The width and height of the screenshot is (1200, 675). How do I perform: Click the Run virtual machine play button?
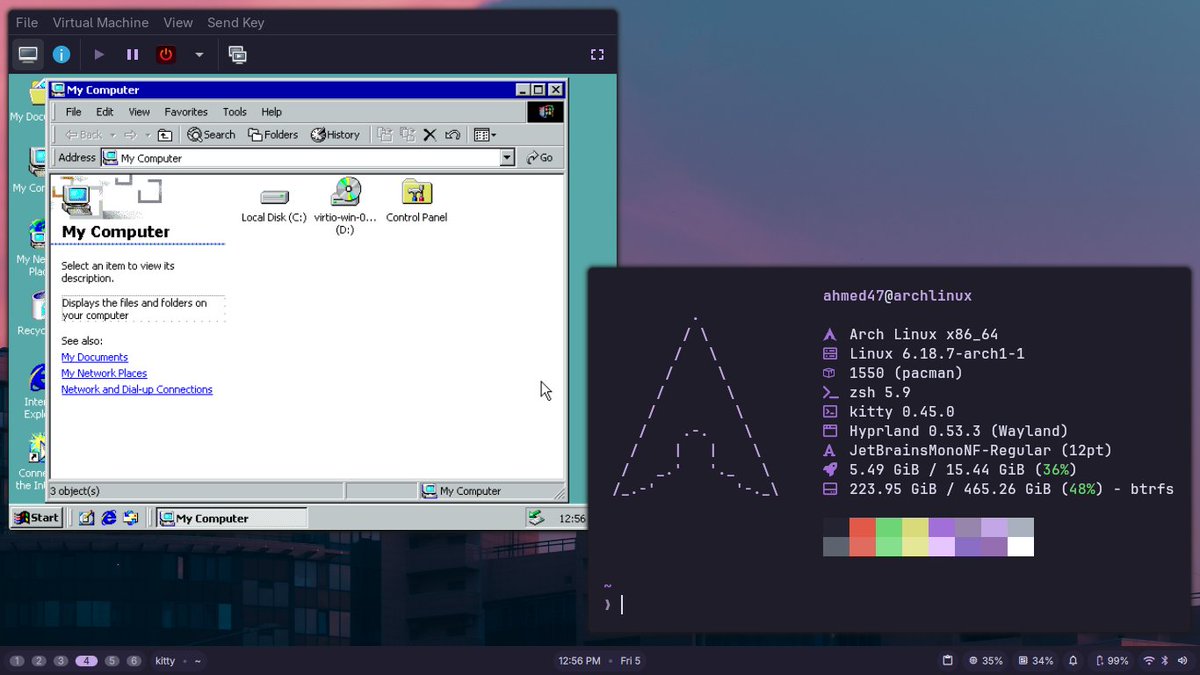tap(99, 55)
